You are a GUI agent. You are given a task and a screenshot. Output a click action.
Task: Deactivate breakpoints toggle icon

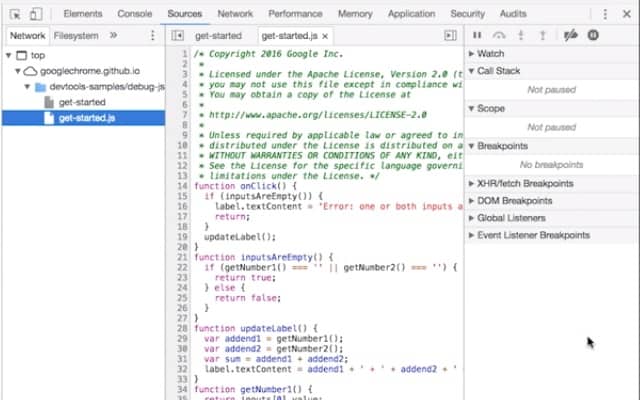(571, 36)
